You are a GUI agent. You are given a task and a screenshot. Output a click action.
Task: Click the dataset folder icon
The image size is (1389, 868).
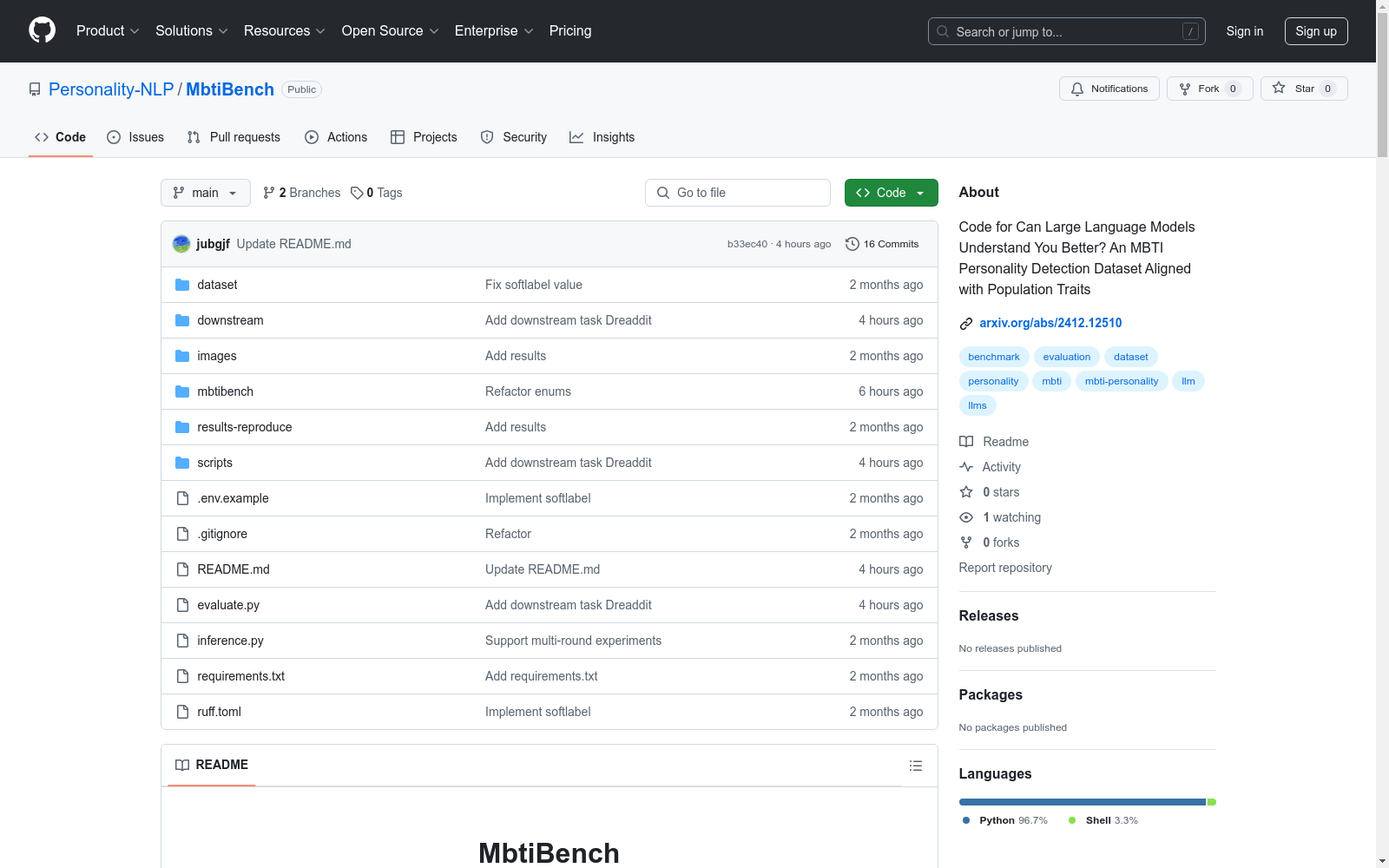(x=182, y=285)
